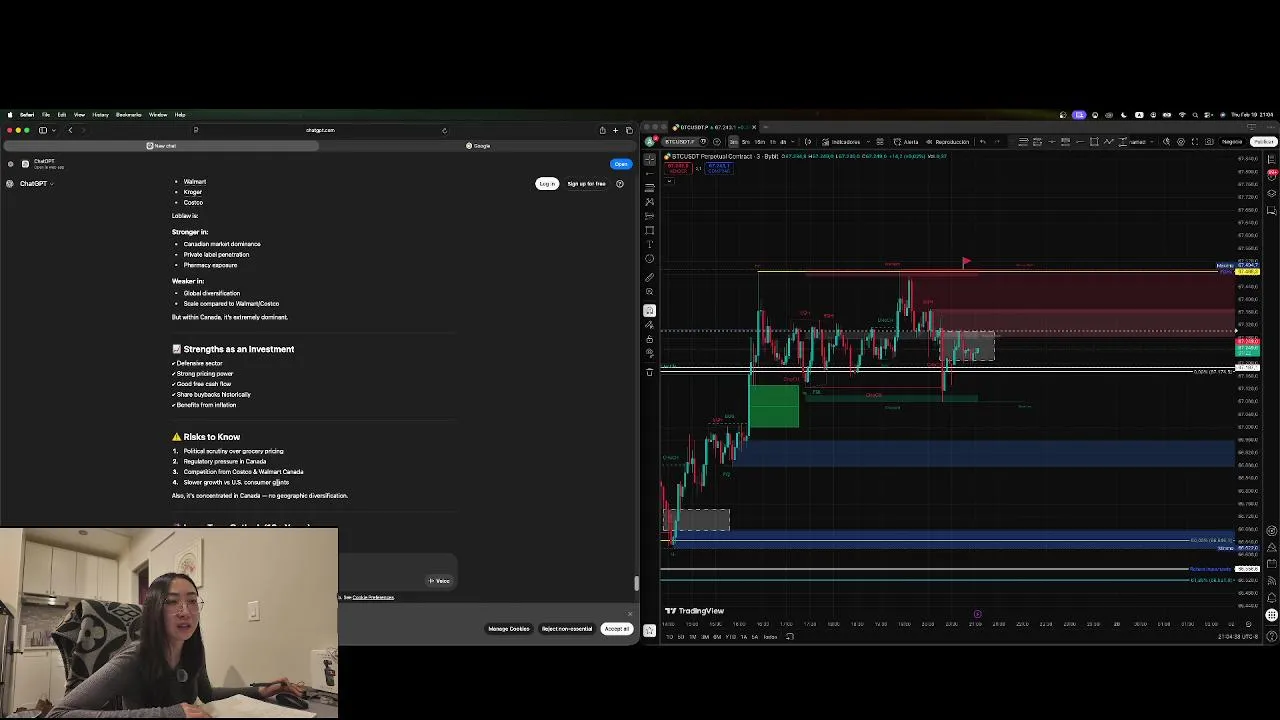Select crosshair cursor tool in TradingView
This screenshot has width=1280, height=720.
point(649,160)
